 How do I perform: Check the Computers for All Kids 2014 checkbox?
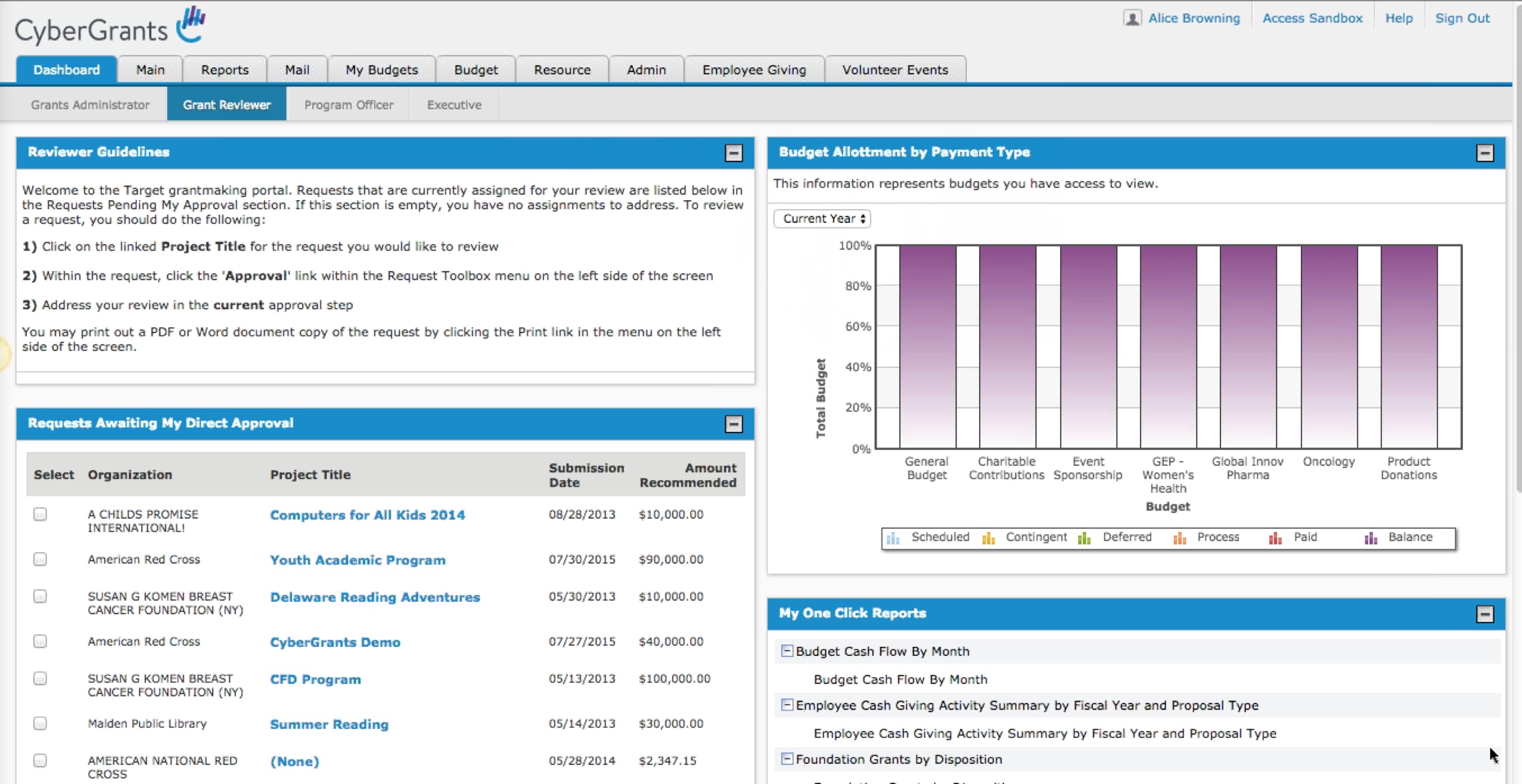pyautogui.click(x=40, y=514)
